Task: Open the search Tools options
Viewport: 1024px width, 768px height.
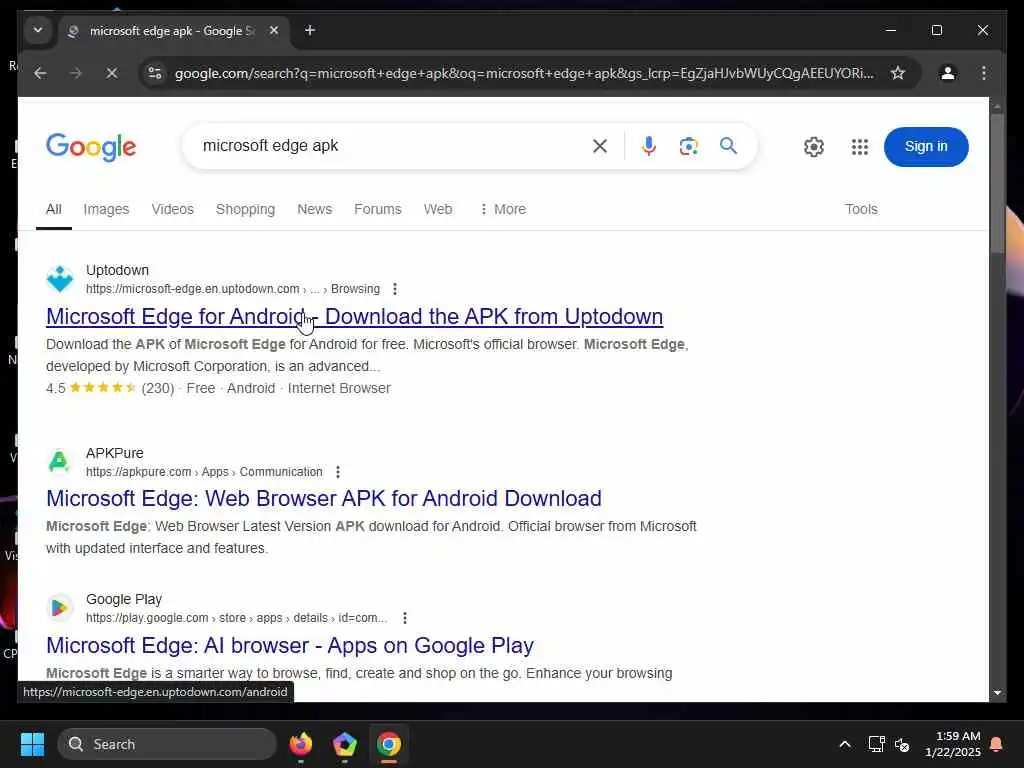Action: click(x=861, y=210)
